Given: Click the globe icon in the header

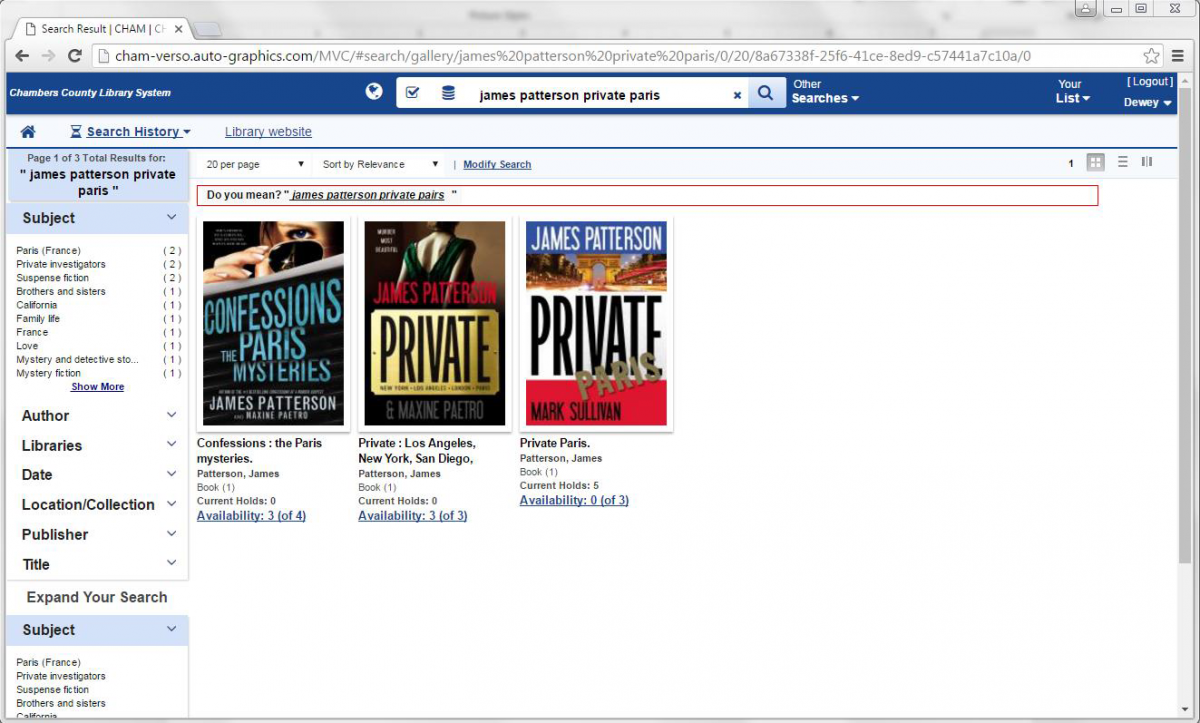Looking at the screenshot, I should pyautogui.click(x=375, y=93).
